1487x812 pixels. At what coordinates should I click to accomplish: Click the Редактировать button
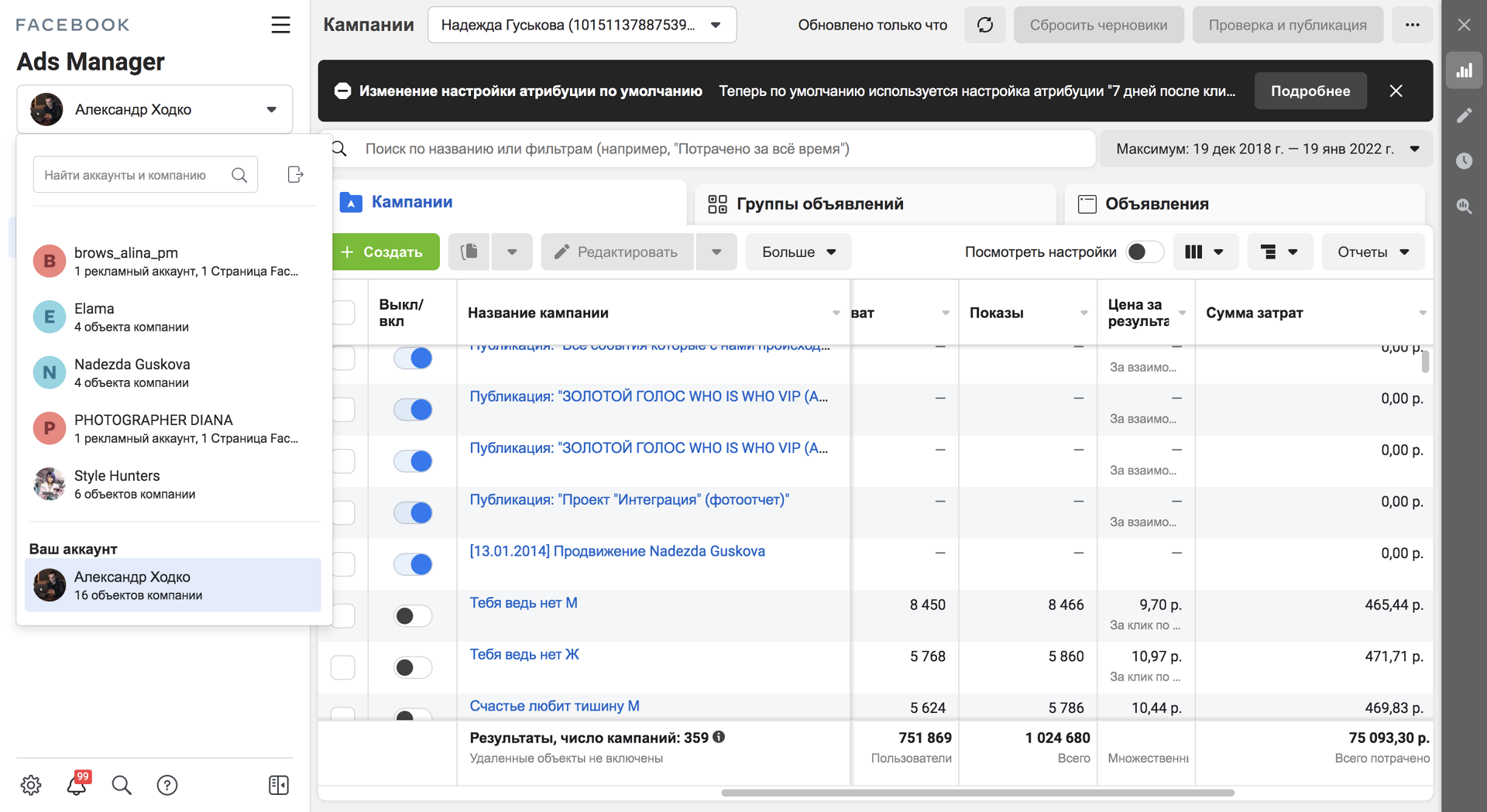pos(617,252)
